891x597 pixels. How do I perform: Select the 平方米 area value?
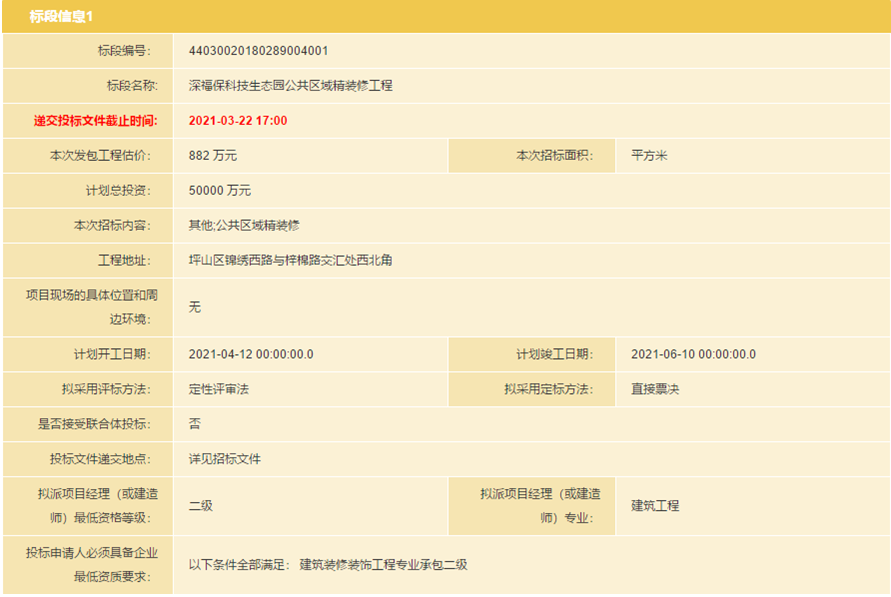(x=649, y=156)
